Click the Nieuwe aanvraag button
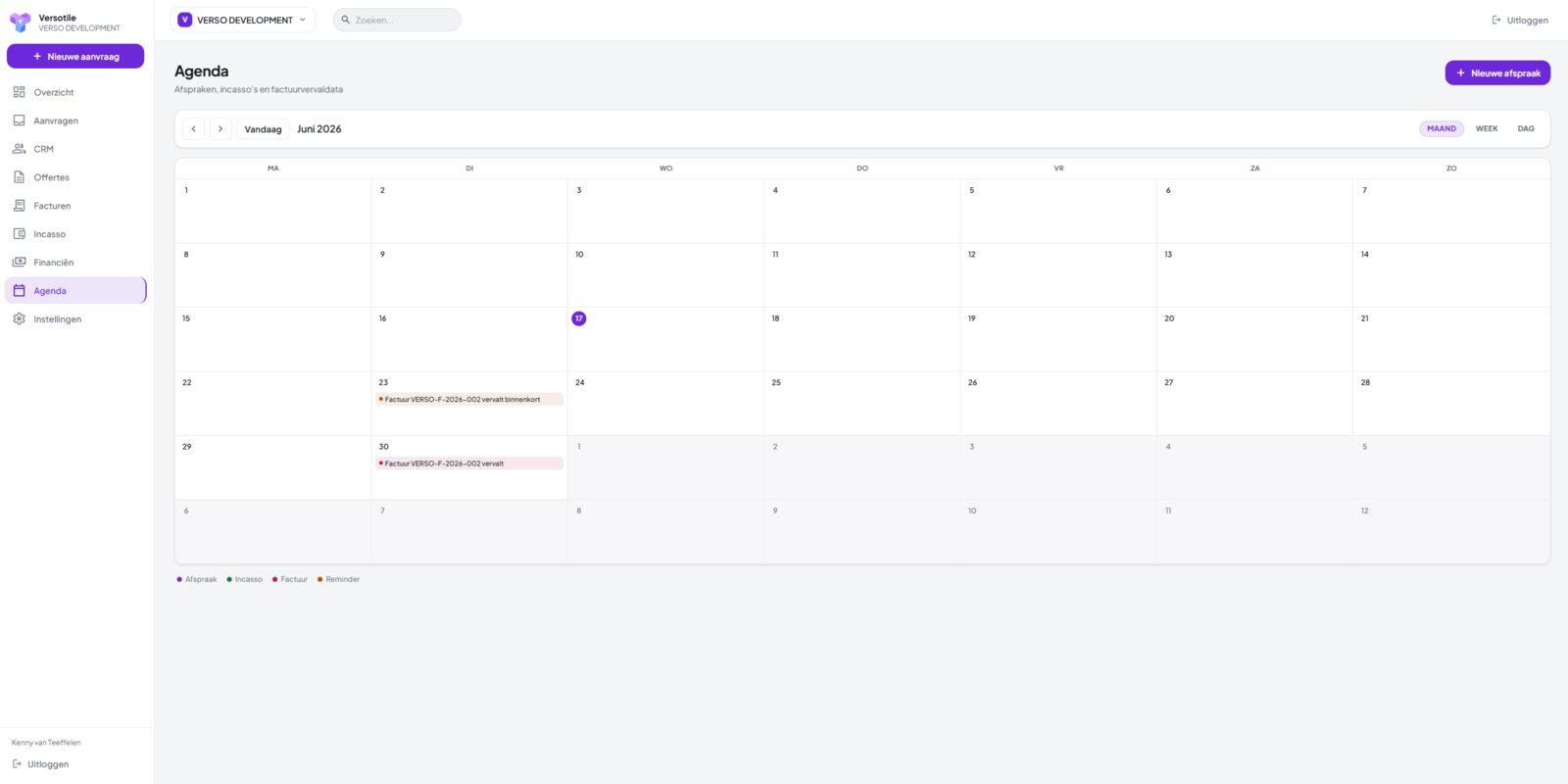This screenshot has width=1568, height=784. click(x=75, y=56)
